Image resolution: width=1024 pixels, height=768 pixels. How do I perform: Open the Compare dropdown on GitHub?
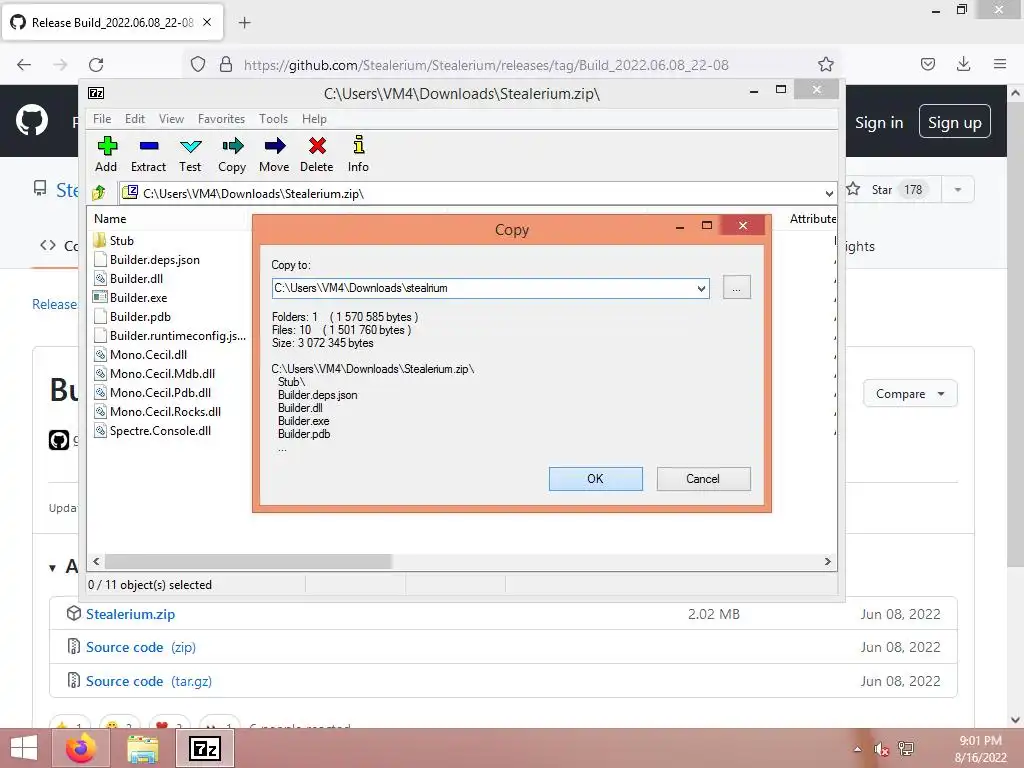(x=910, y=394)
